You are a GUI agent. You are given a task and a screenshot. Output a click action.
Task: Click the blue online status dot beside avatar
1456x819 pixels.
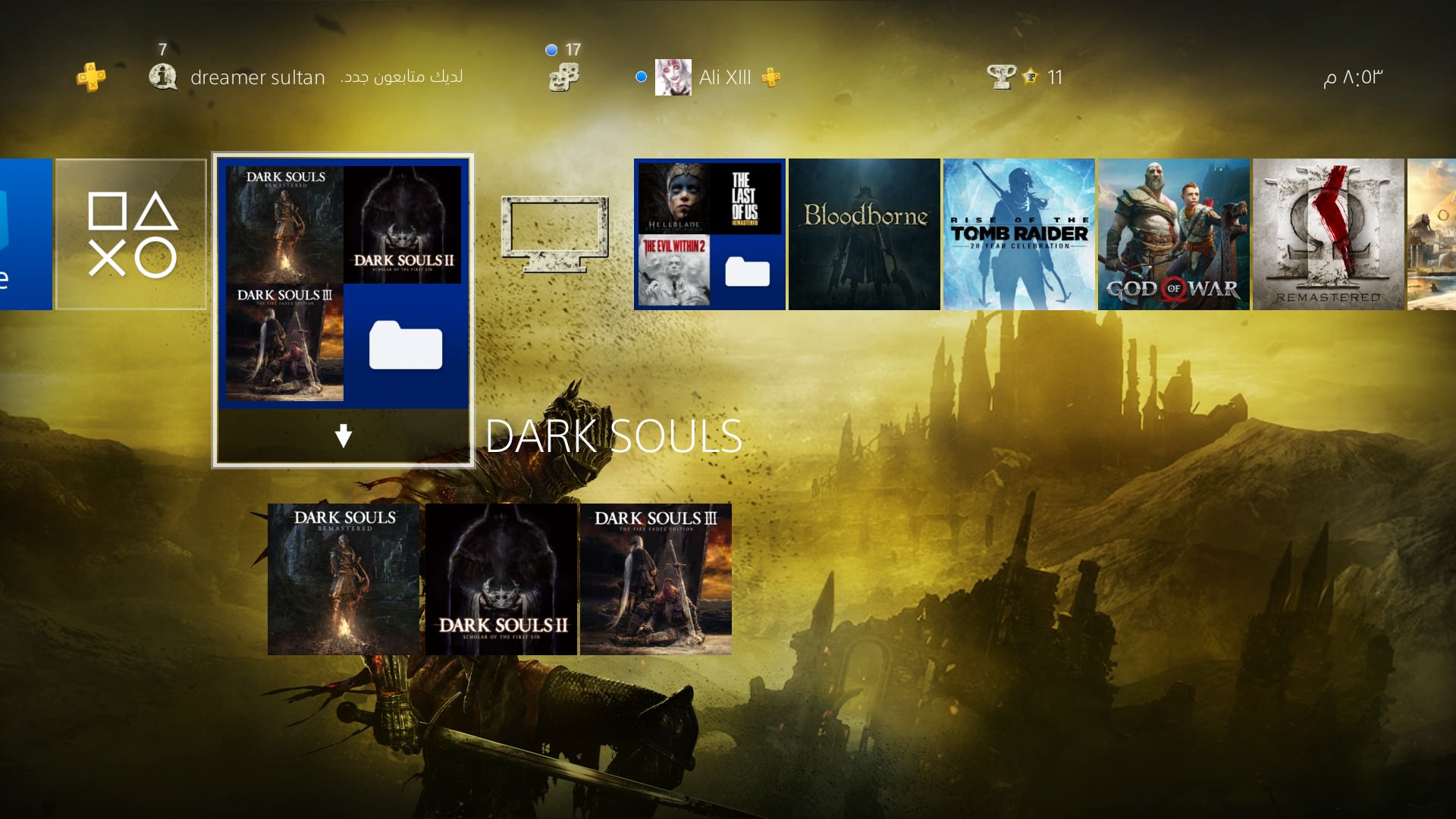(x=641, y=77)
